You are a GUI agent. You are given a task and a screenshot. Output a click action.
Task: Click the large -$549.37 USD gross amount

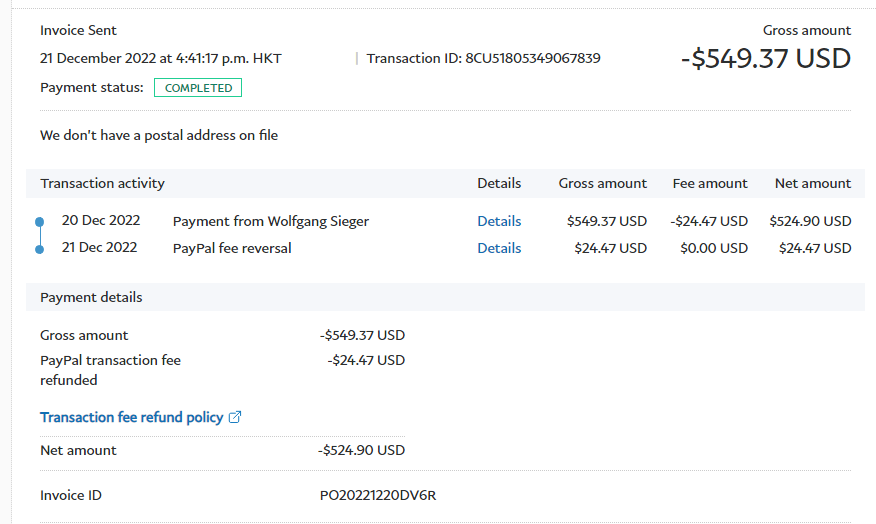pyautogui.click(x=765, y=58)
